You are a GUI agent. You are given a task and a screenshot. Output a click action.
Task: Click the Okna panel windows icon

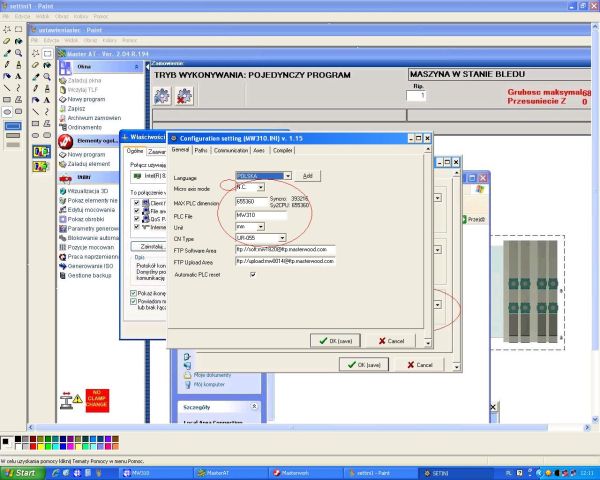tap(65, 67)
